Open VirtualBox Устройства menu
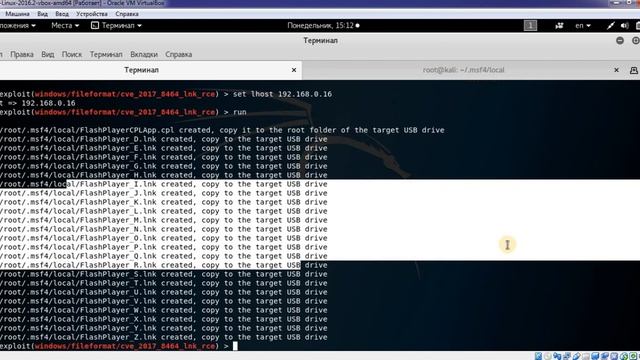Image resolution: width=640 pixels, height=360 pixels. click(x=92, y=14)
